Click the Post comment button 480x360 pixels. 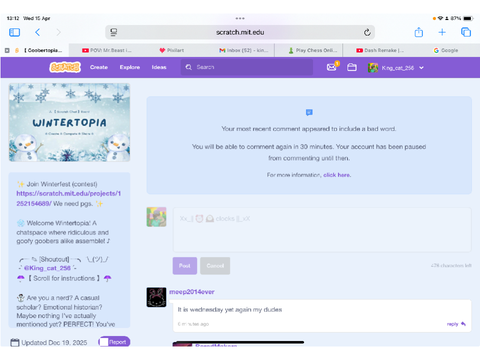click(x=185, y=266)
